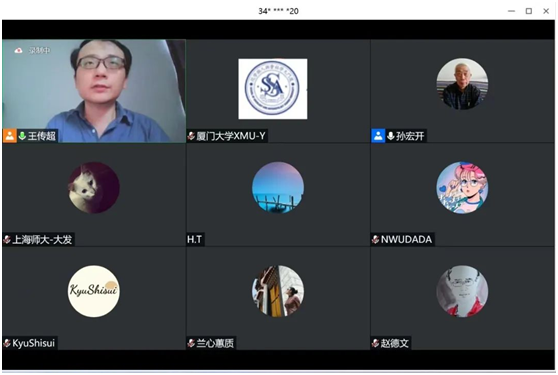
Task: Click muted microphone icon beside 赵德文
Action: point(375,343)
